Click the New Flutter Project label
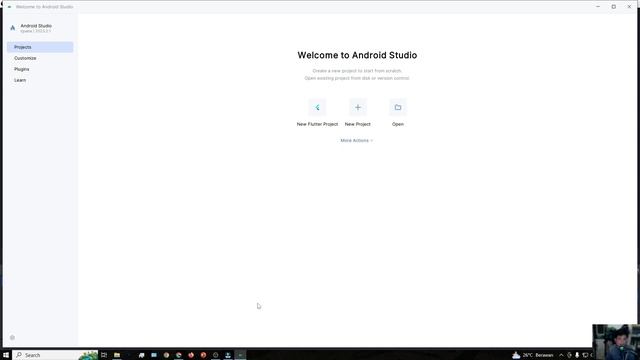 point(317,124)
